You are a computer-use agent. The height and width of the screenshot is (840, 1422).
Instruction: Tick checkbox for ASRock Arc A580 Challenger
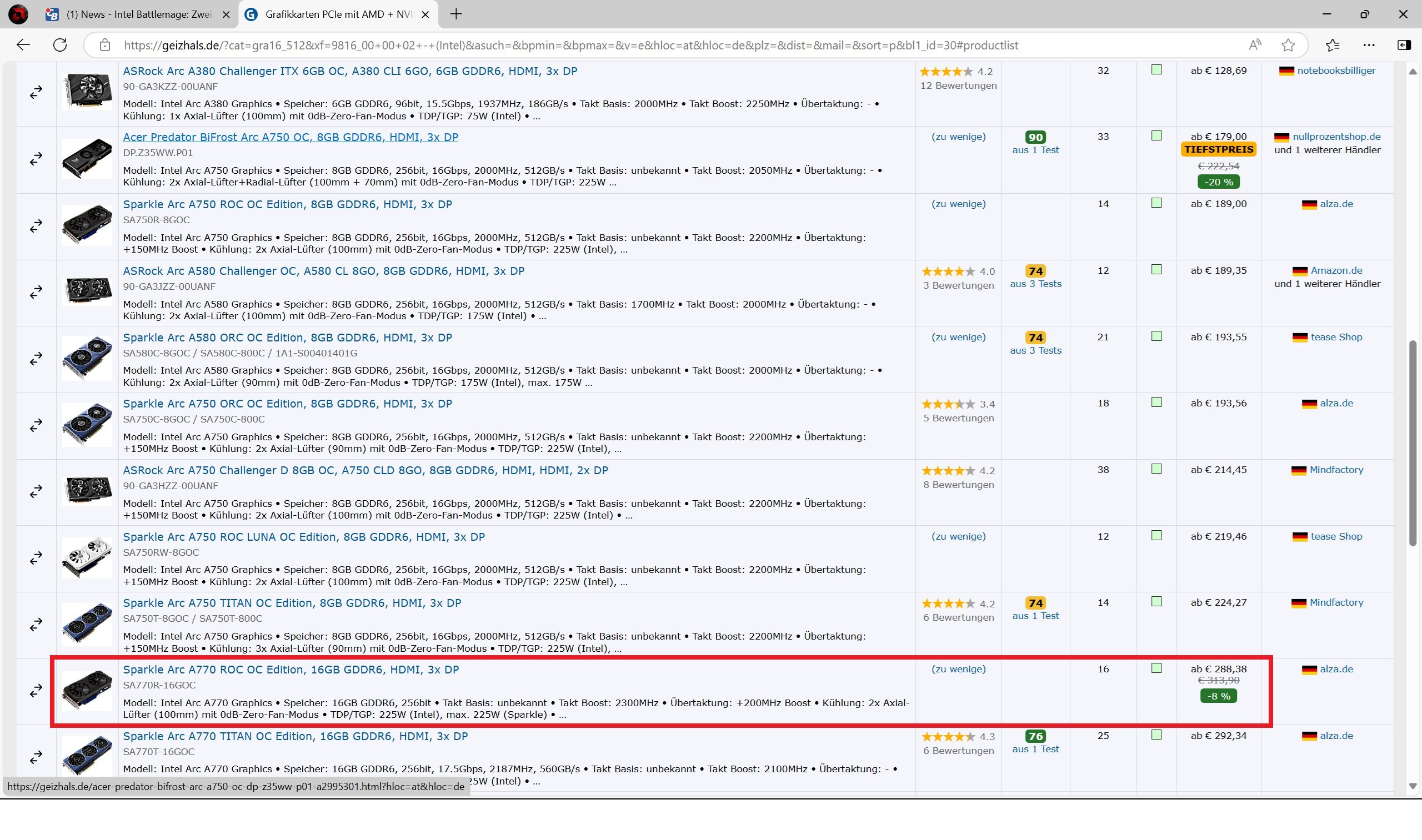point(1156,270)
